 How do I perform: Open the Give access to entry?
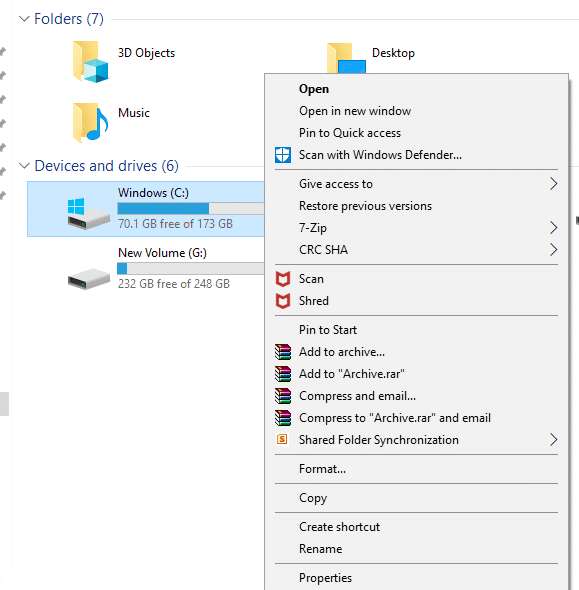tap(416, 184)
